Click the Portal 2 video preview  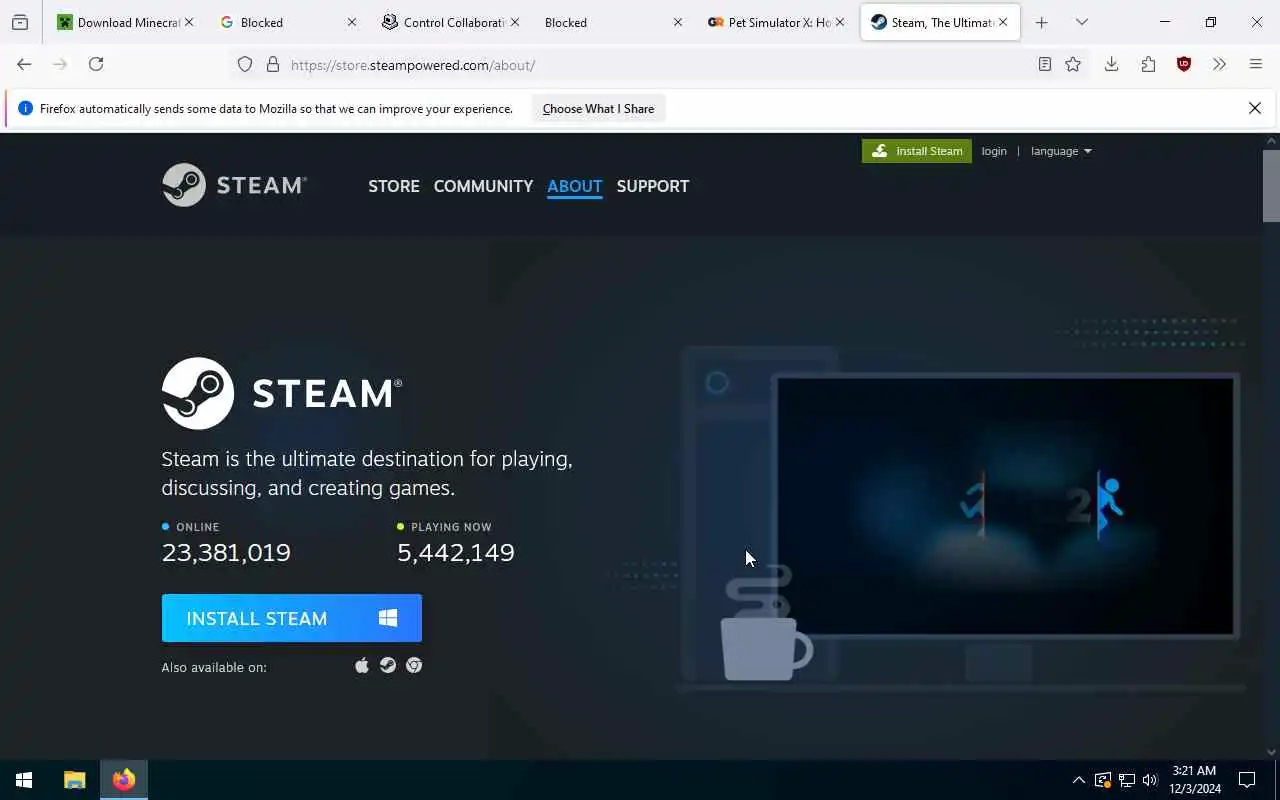1005,505
